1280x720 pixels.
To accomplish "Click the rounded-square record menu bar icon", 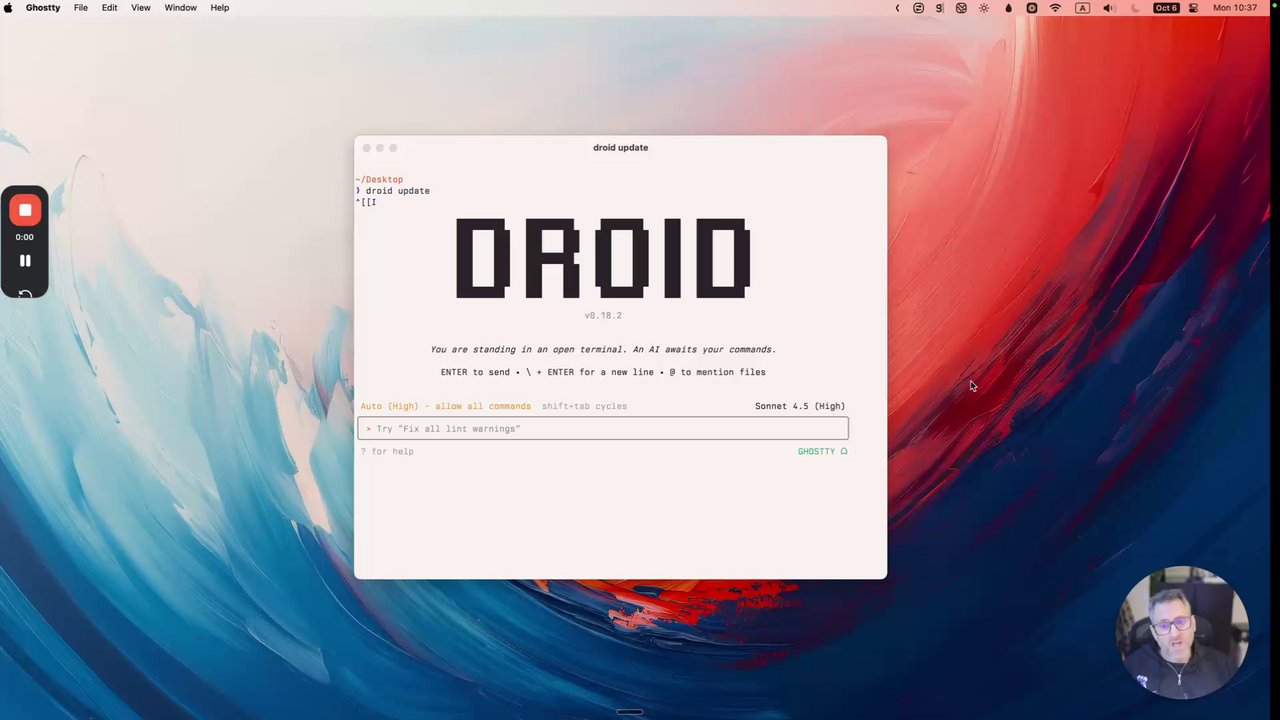I will [x=1032, y=8].
